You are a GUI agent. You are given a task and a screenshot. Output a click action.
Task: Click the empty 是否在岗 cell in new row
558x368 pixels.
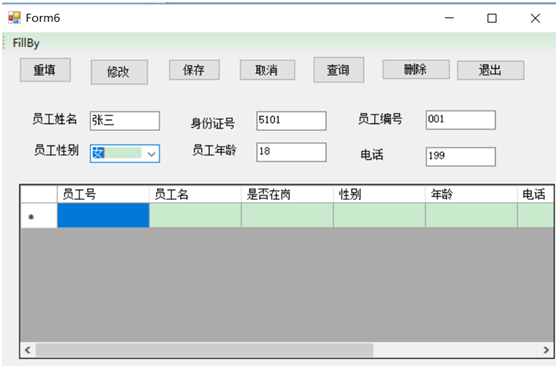pyautogui.click(x=287, y=215)
